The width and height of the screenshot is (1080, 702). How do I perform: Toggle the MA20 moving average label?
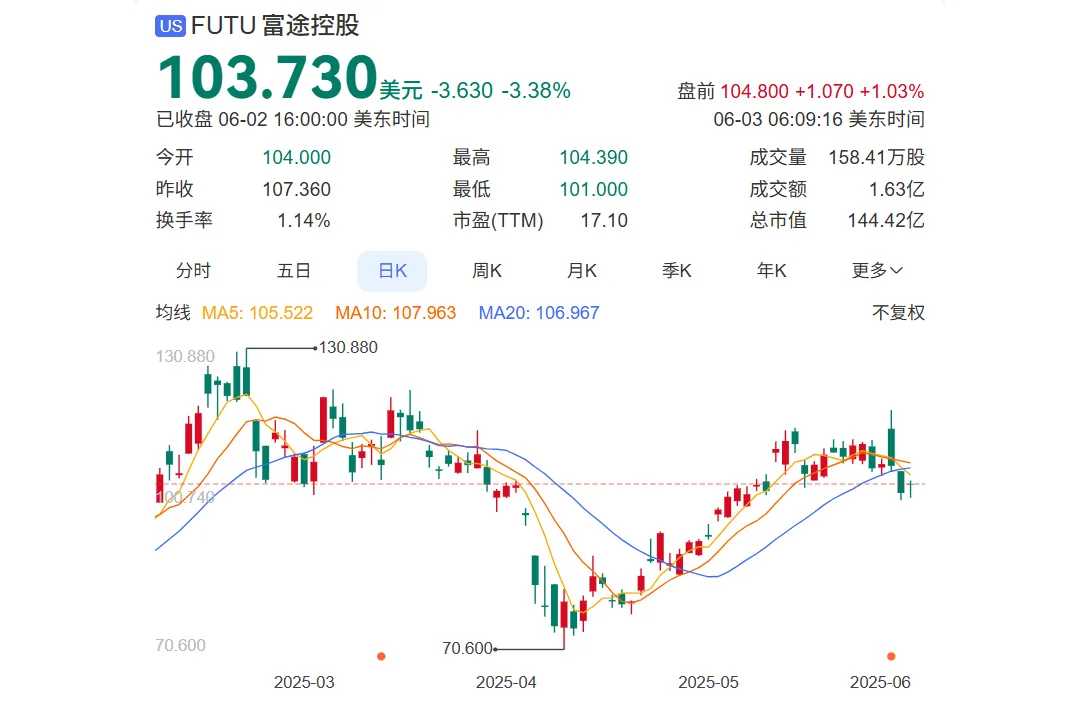539,313
